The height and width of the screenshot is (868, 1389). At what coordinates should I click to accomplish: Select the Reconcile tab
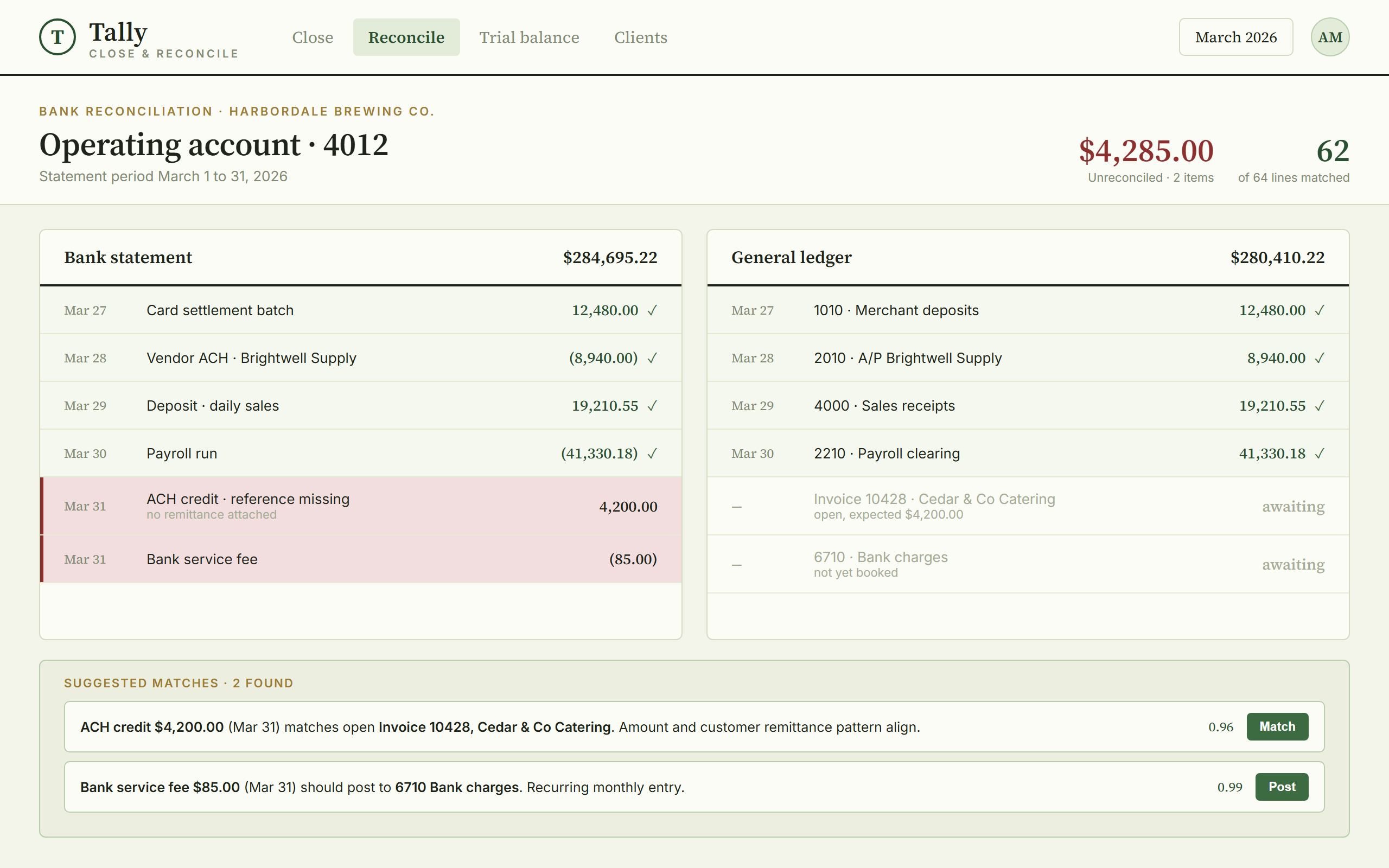coord(406,37)
